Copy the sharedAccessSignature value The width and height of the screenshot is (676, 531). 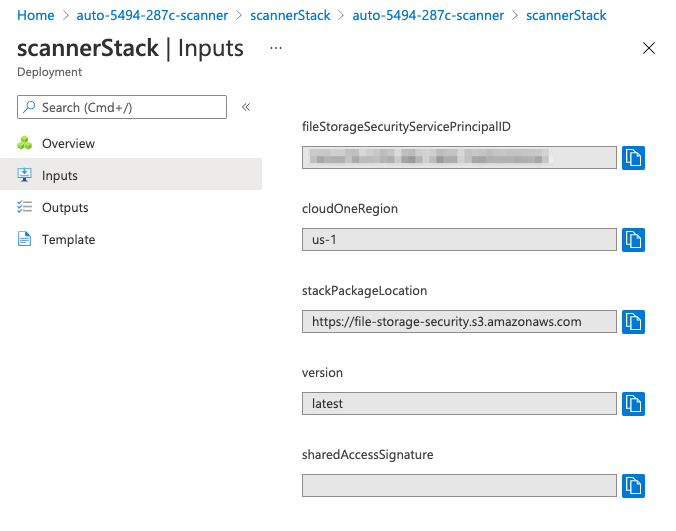pos(633,486)
